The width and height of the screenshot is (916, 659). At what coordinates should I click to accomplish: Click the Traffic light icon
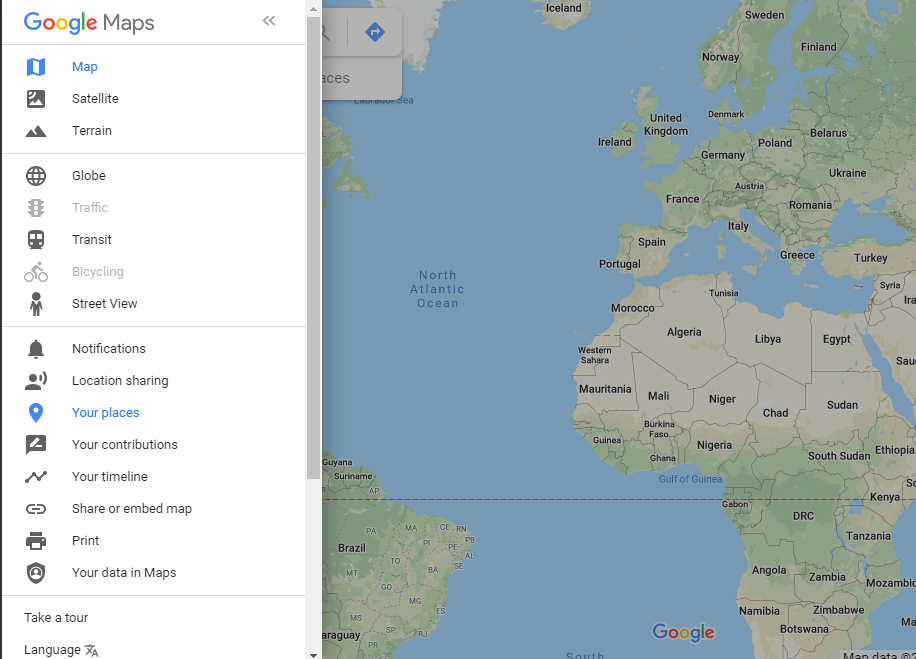[36, 208]
